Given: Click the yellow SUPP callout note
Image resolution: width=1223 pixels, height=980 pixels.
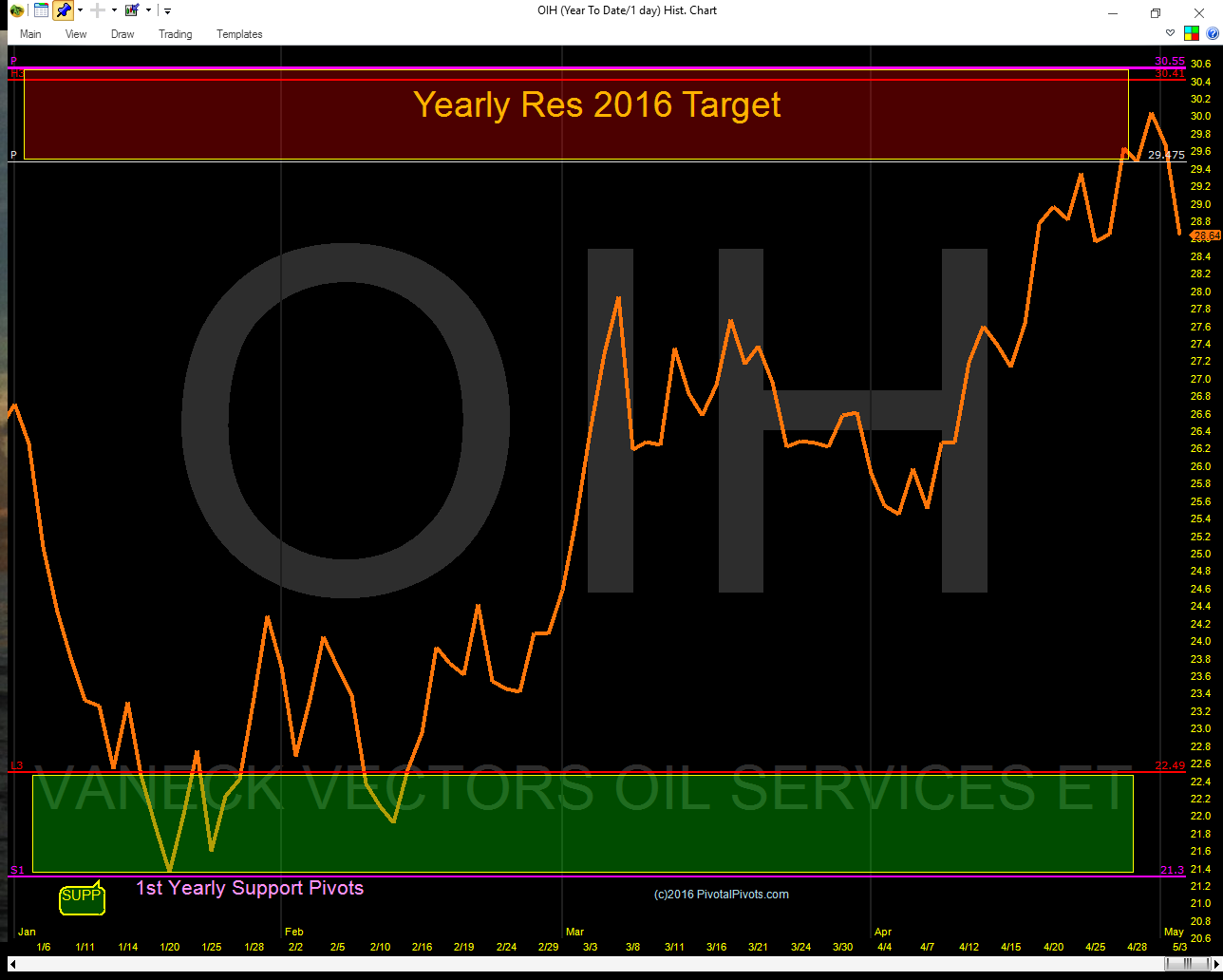Looking at the screenshot, I should click(82, 896).
